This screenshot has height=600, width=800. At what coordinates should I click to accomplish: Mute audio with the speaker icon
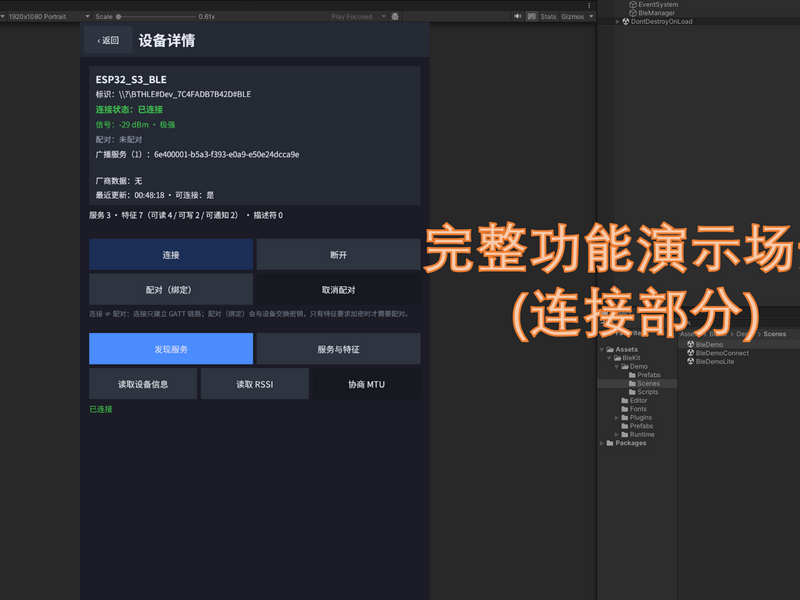[517, 16]
